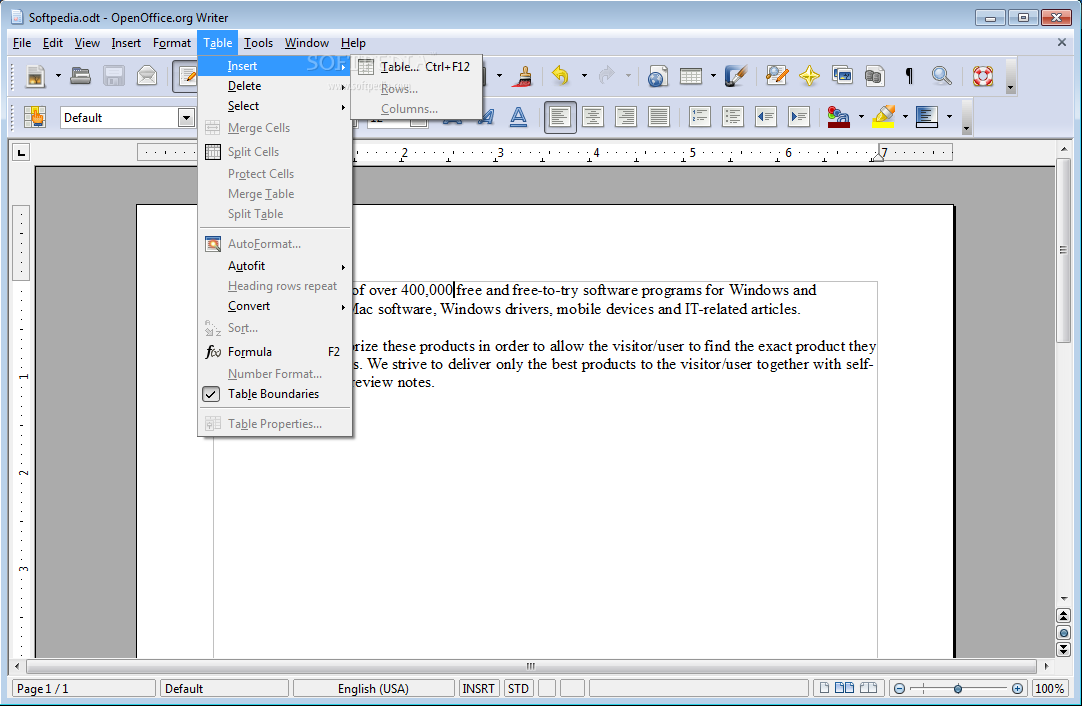
Task: Toggle STD selection mode in status bar
Action: point(518,689)
